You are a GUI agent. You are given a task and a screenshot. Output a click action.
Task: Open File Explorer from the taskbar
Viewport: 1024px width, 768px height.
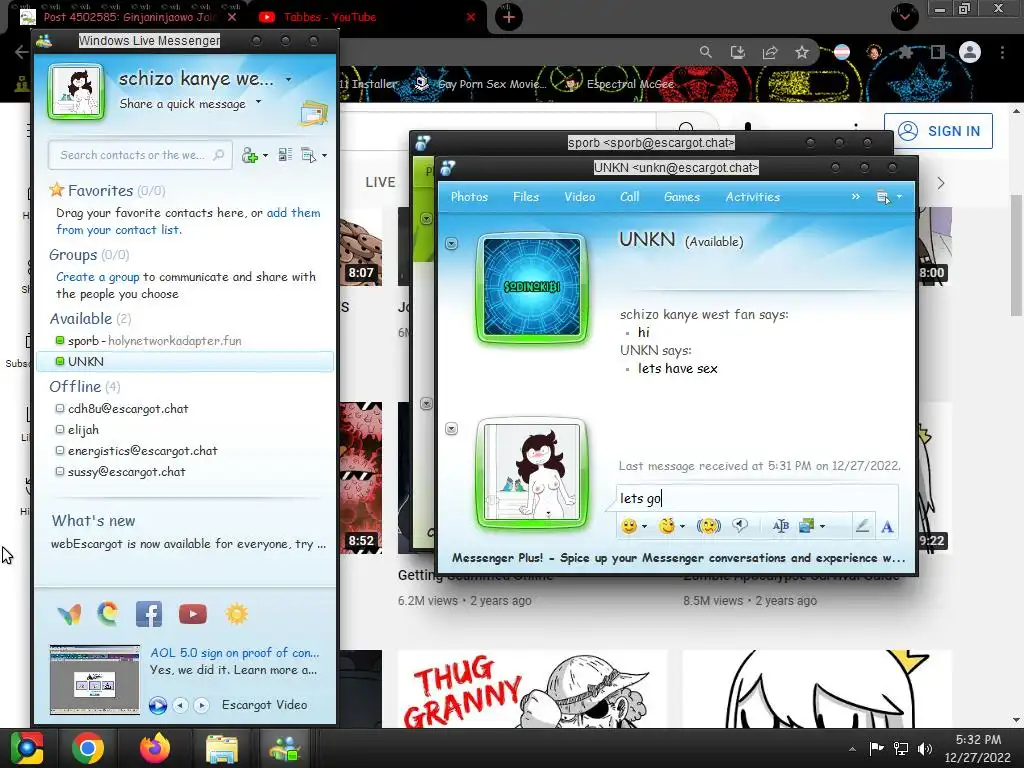click(222, 748)
